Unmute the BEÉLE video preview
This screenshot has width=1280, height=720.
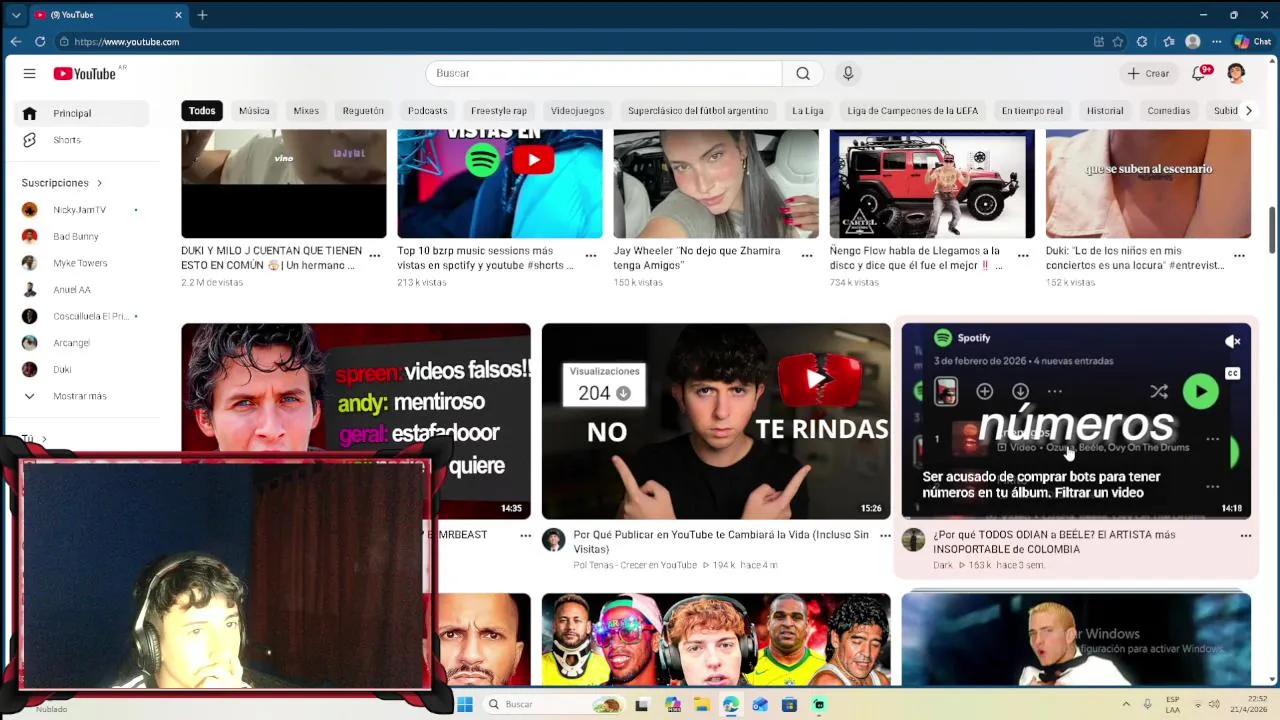click(1232, 342)
